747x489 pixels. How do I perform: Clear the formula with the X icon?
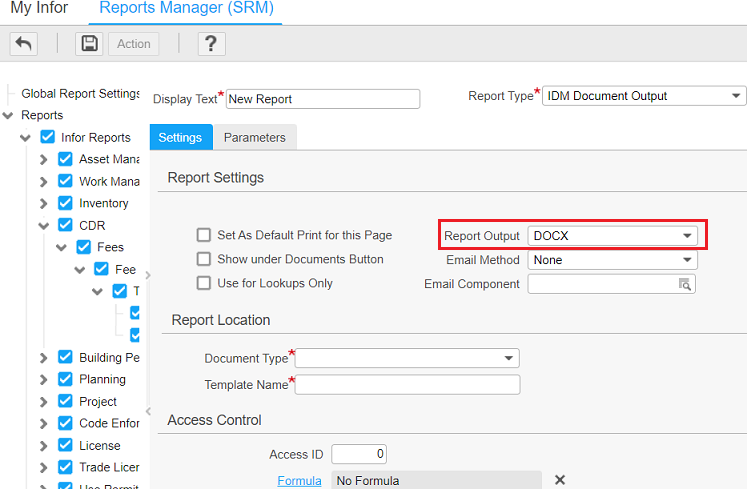(560, 480)
